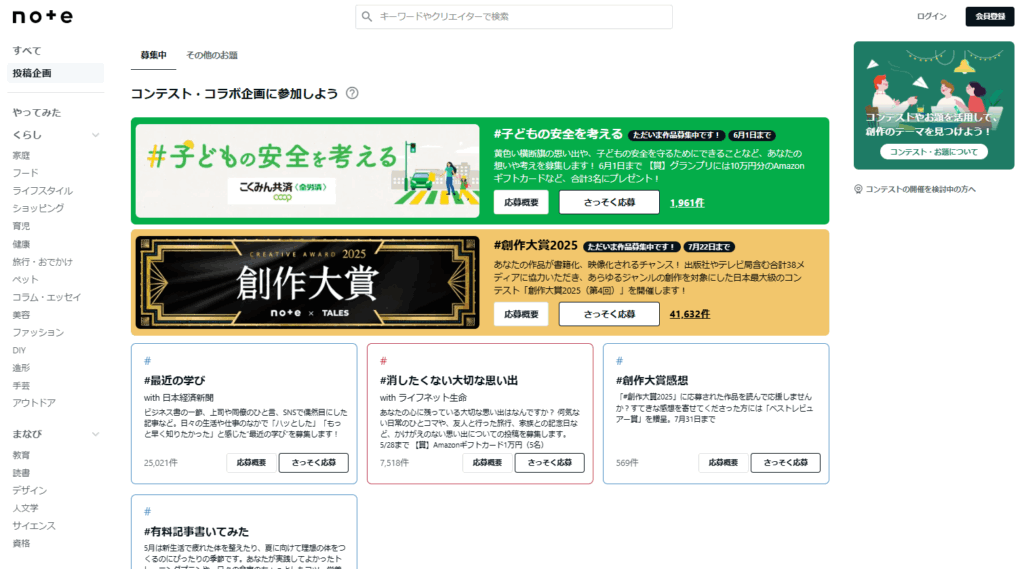Viewport: 1024px width, 569px height.
Task: Select 育児 under くらし
Action: 21,226
